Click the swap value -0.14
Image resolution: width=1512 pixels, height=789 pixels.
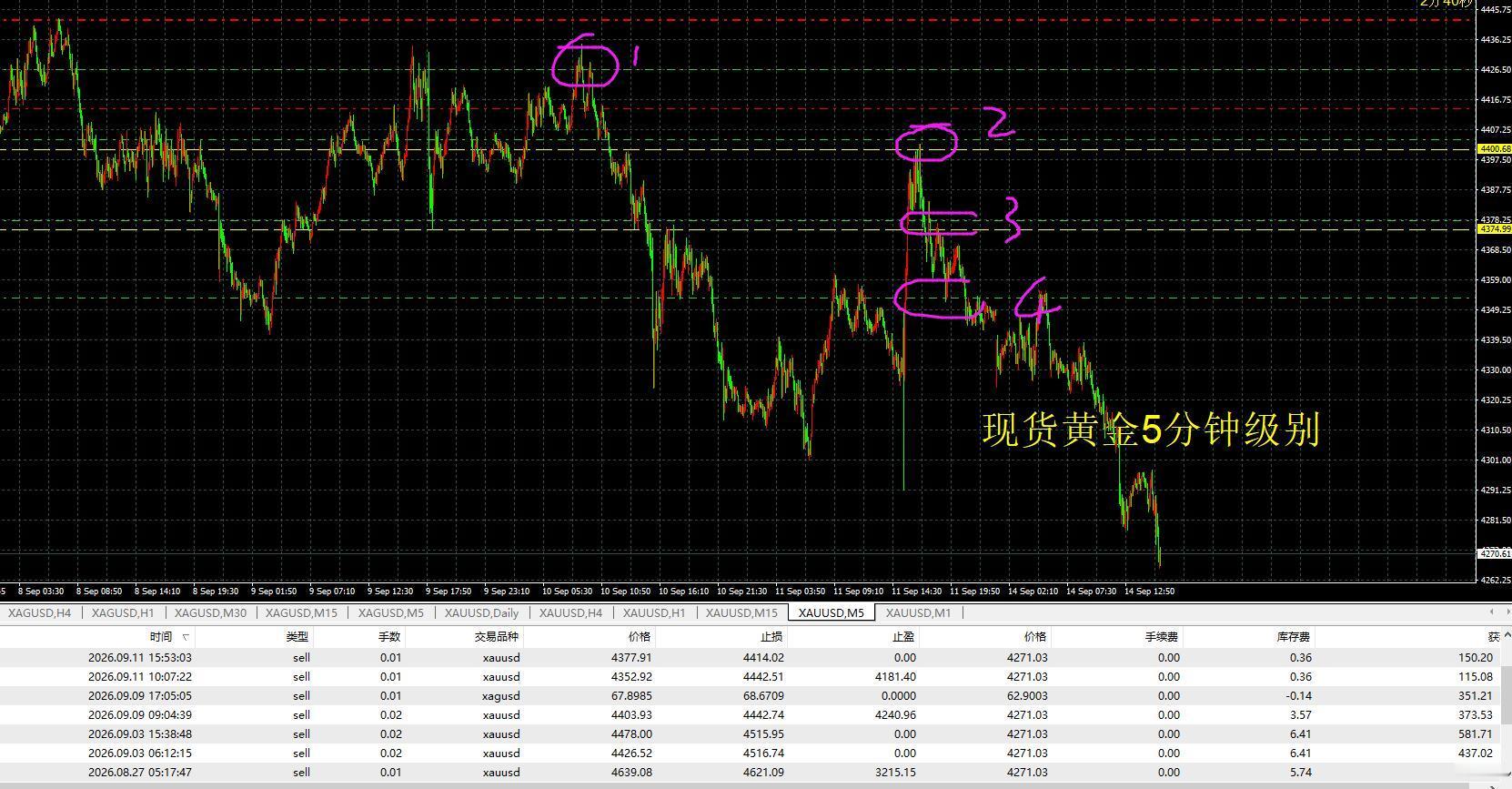[x=1298, y=695]
